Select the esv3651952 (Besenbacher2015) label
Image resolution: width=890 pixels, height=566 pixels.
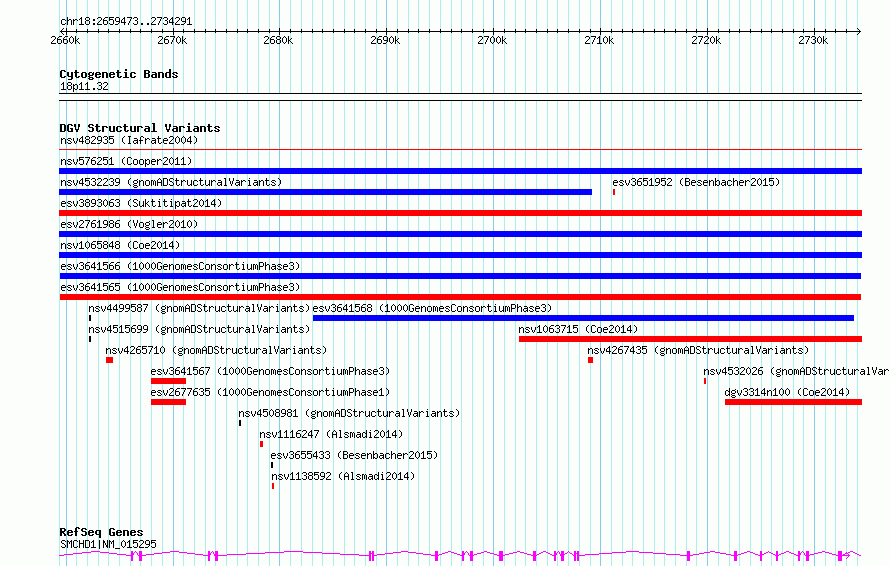(696, 182)
